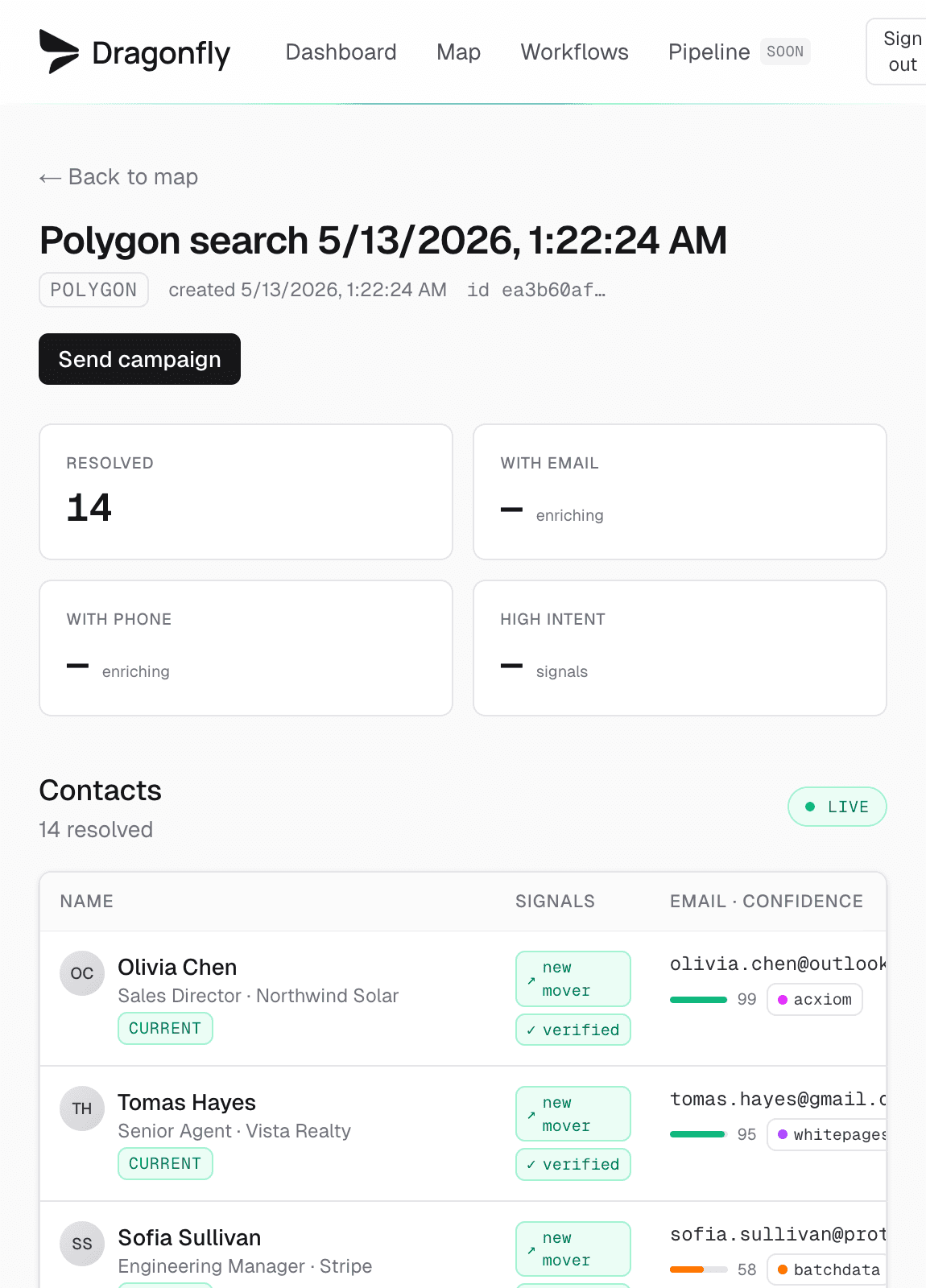Viewport: 926px width, 1288px height.
Task: Click Tomas Hayes' TH avatar
Action: [82, 1108]
